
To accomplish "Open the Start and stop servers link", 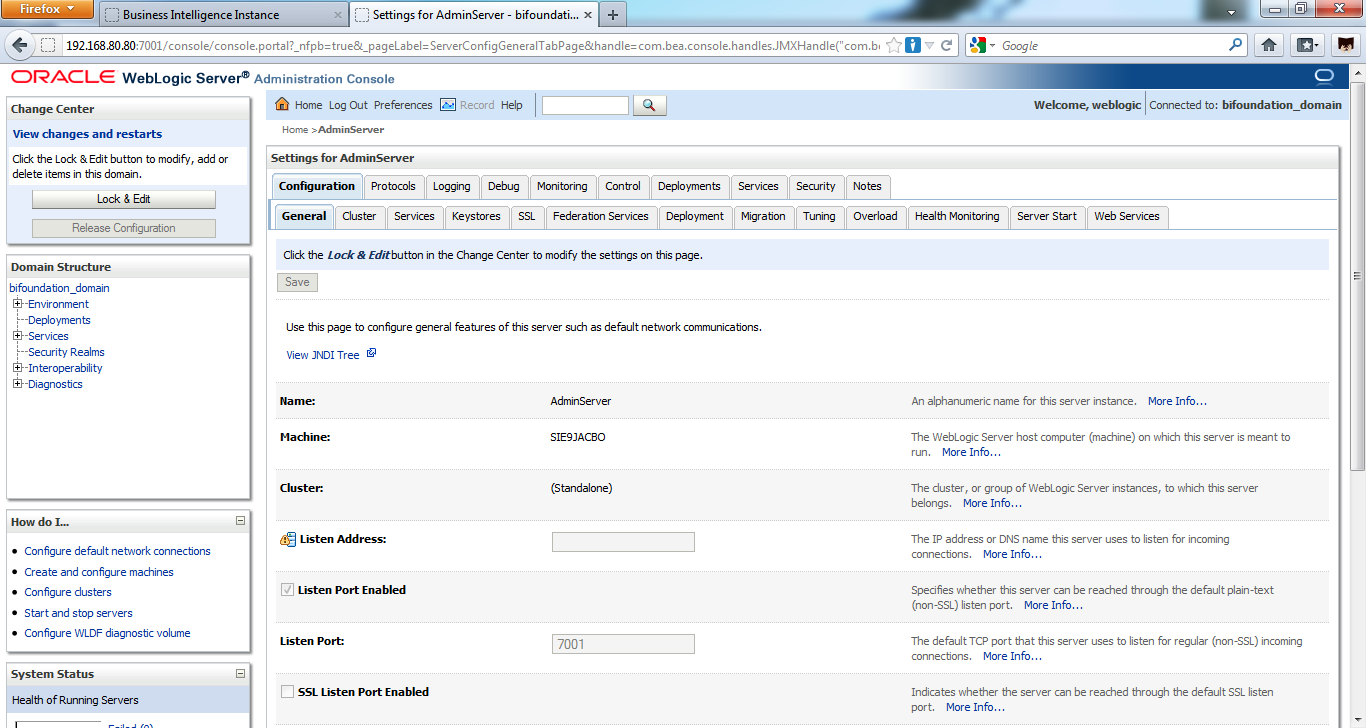I will 78,612.
